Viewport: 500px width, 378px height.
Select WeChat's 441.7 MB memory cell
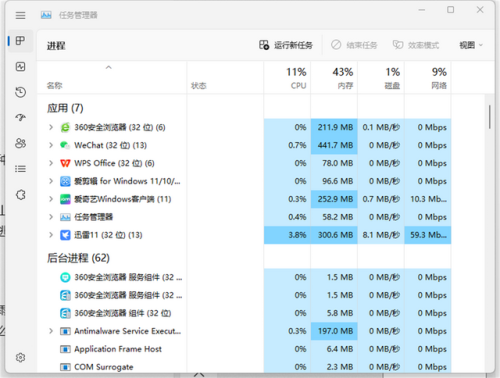coord(334,145)
